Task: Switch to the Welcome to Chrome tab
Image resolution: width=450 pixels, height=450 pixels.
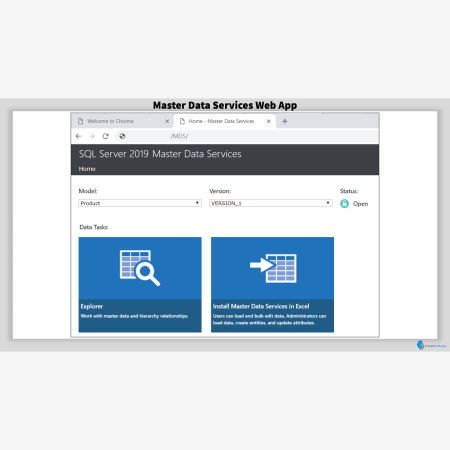Action: (x=123, y=121)
